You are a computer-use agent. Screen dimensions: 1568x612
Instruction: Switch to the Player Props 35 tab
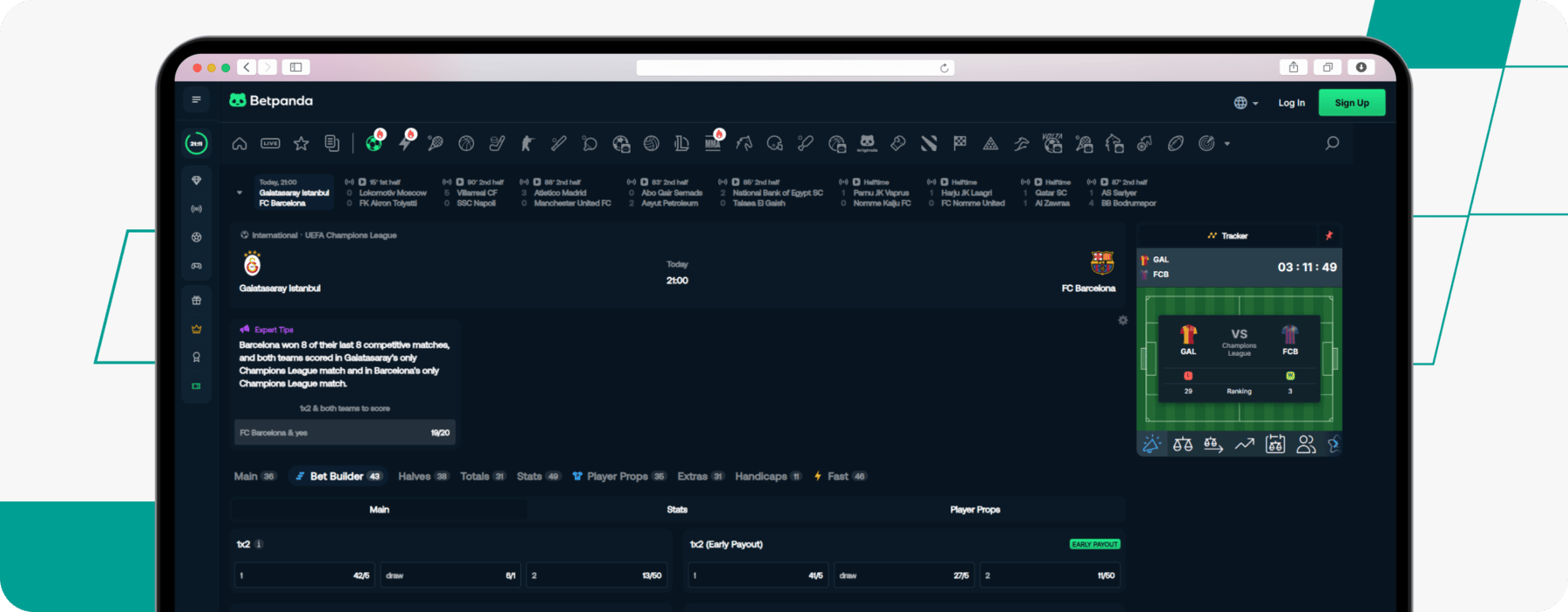point(618,476)
